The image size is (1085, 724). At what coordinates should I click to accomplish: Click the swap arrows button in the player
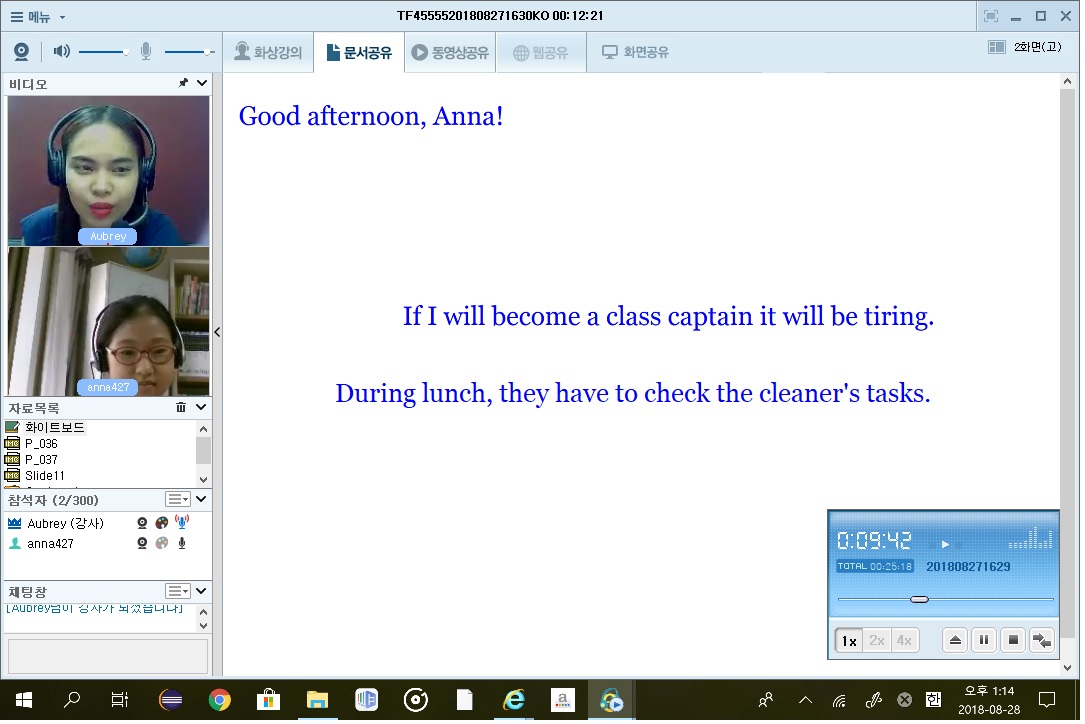point(1042,640)
